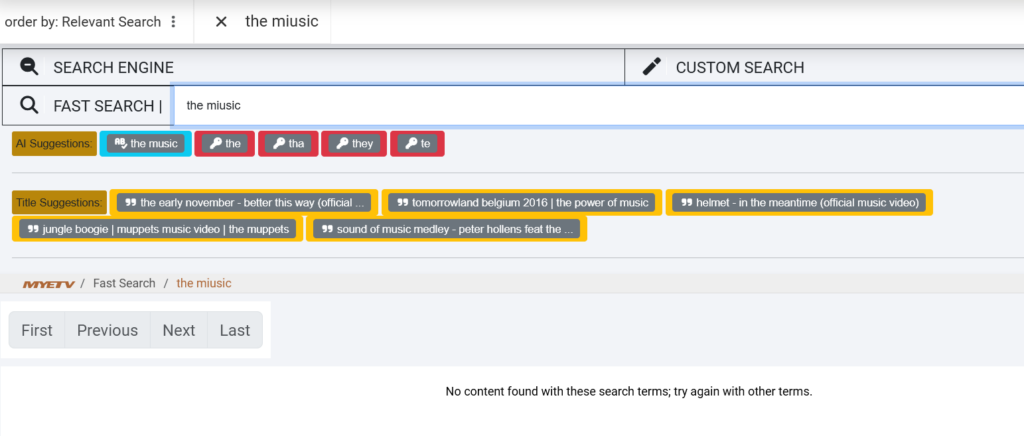Go to the Next results page
The height and width of the screenshot is (436, 1024).
tap(179, 330)
